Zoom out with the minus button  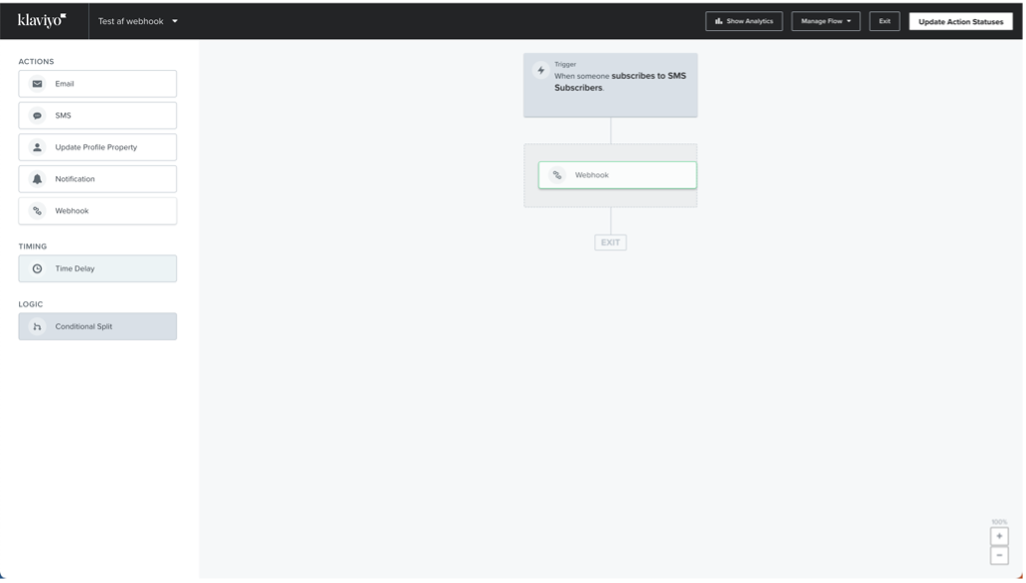click(x=999, y=556)
